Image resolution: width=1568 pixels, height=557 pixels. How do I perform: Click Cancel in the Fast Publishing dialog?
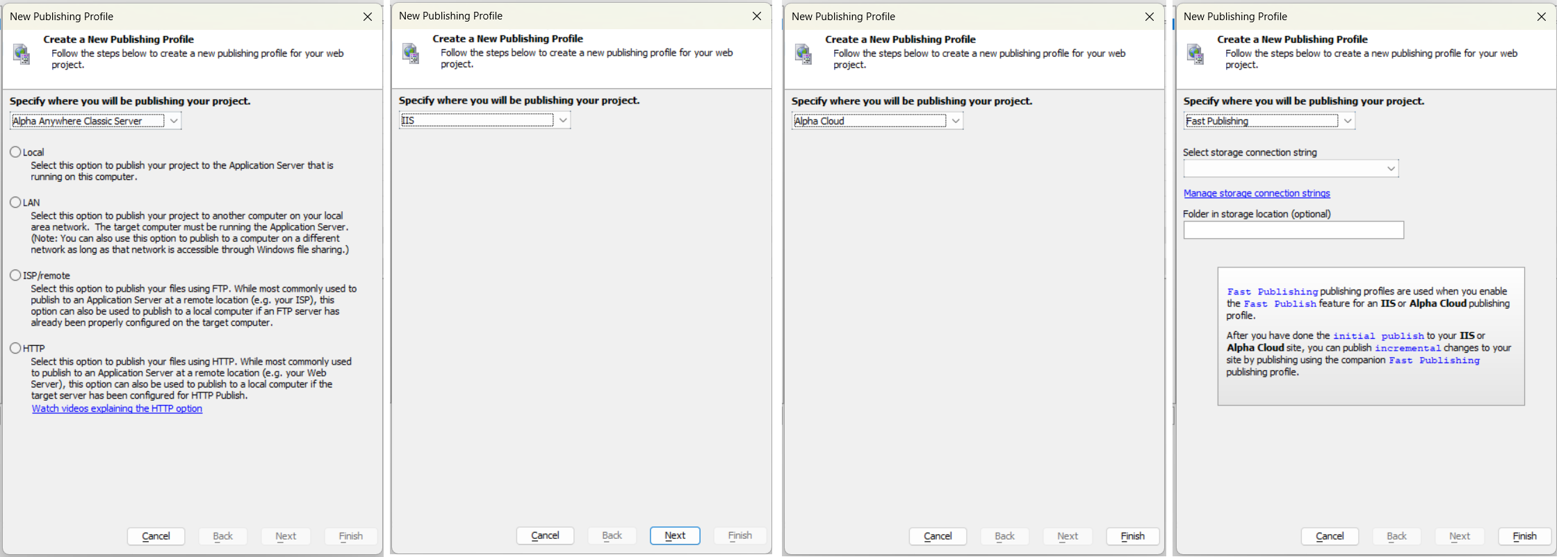1330,536
